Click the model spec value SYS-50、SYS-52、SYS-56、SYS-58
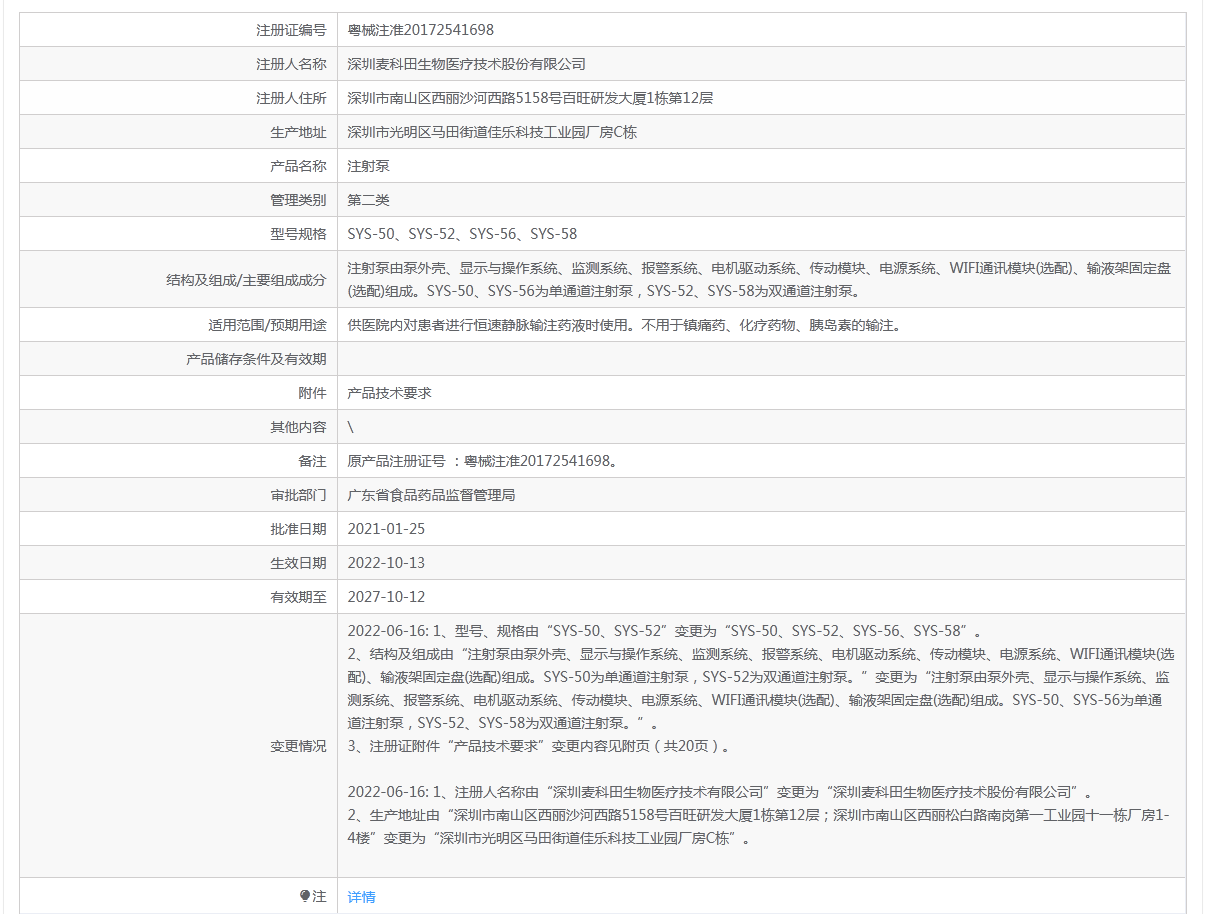 tap(462, 234)
